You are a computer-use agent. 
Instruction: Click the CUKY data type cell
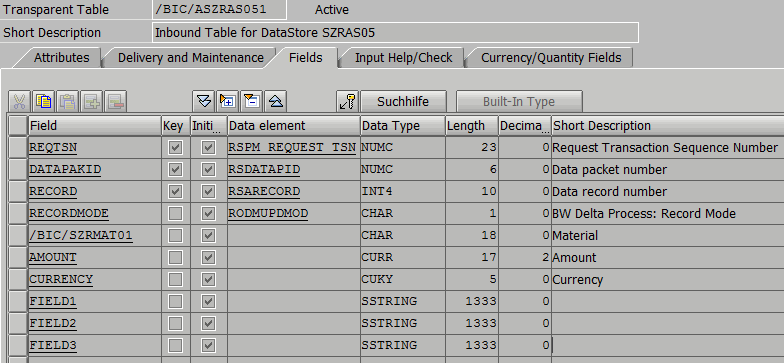pos(402,280)
